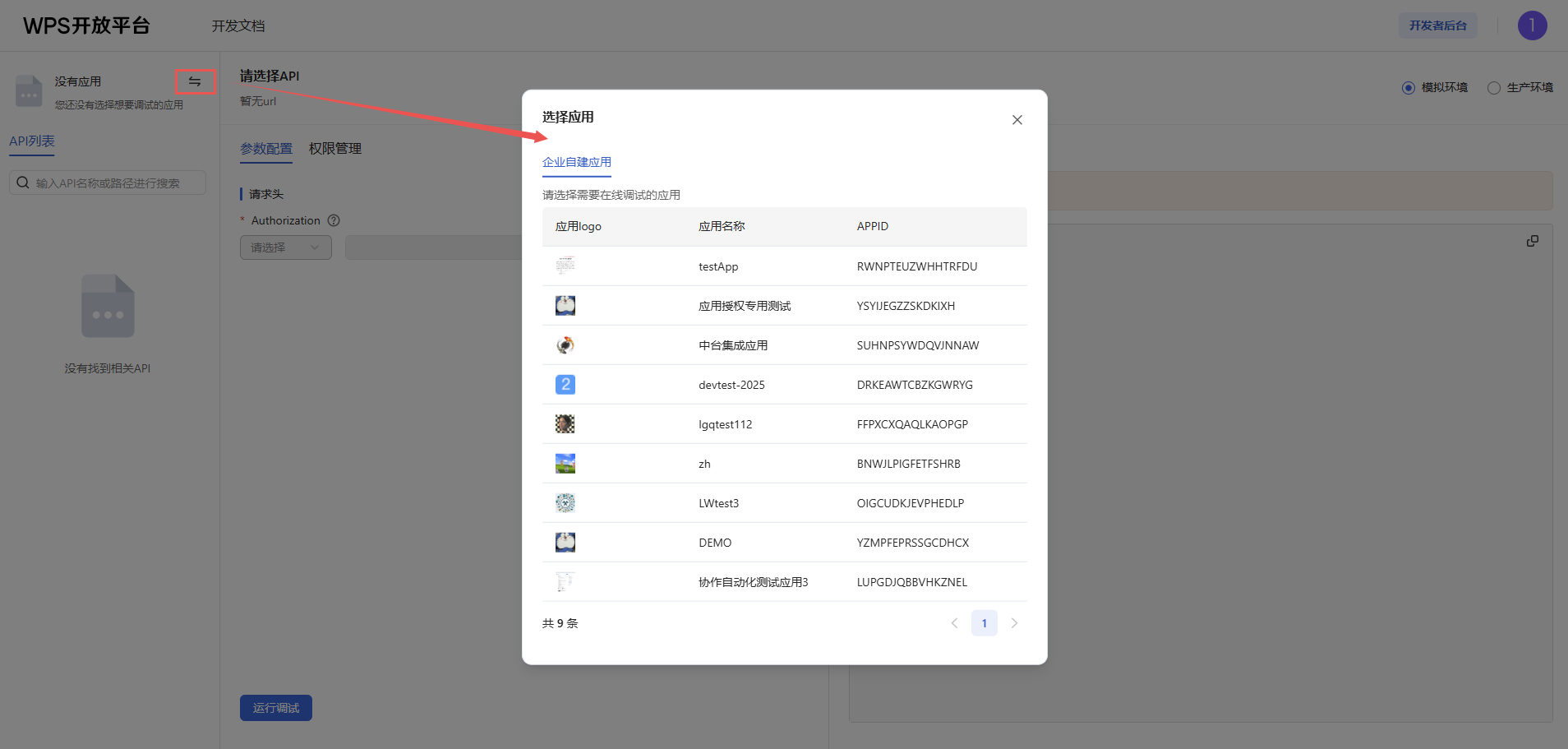Click APPID OIGCUDKJEVPHEDLP
Screen dimensions: 1568x749
point(911,503)
